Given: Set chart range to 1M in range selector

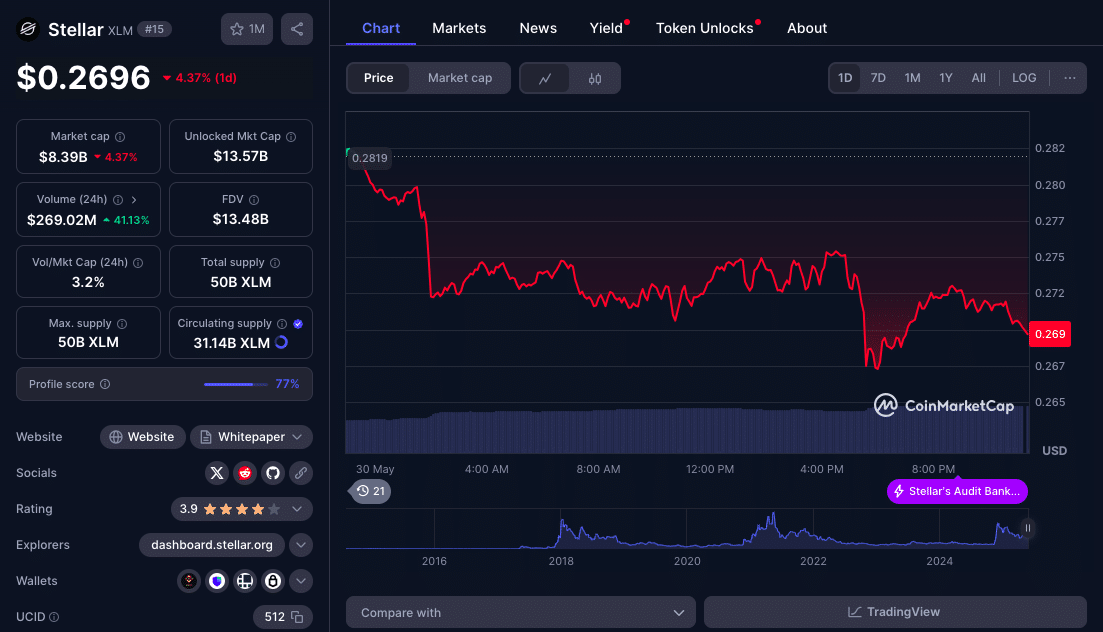Looking at the screenshot, I should [912, 78].
